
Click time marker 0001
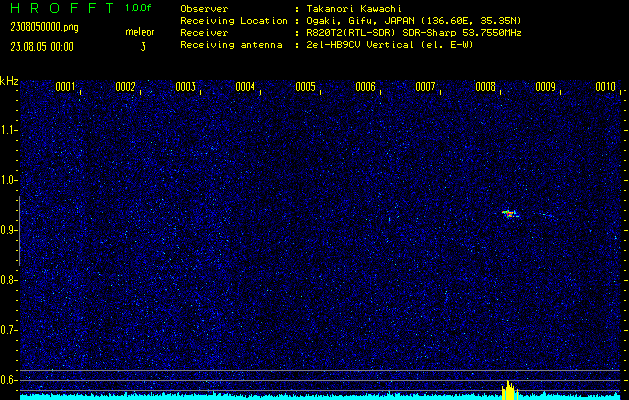65,87
